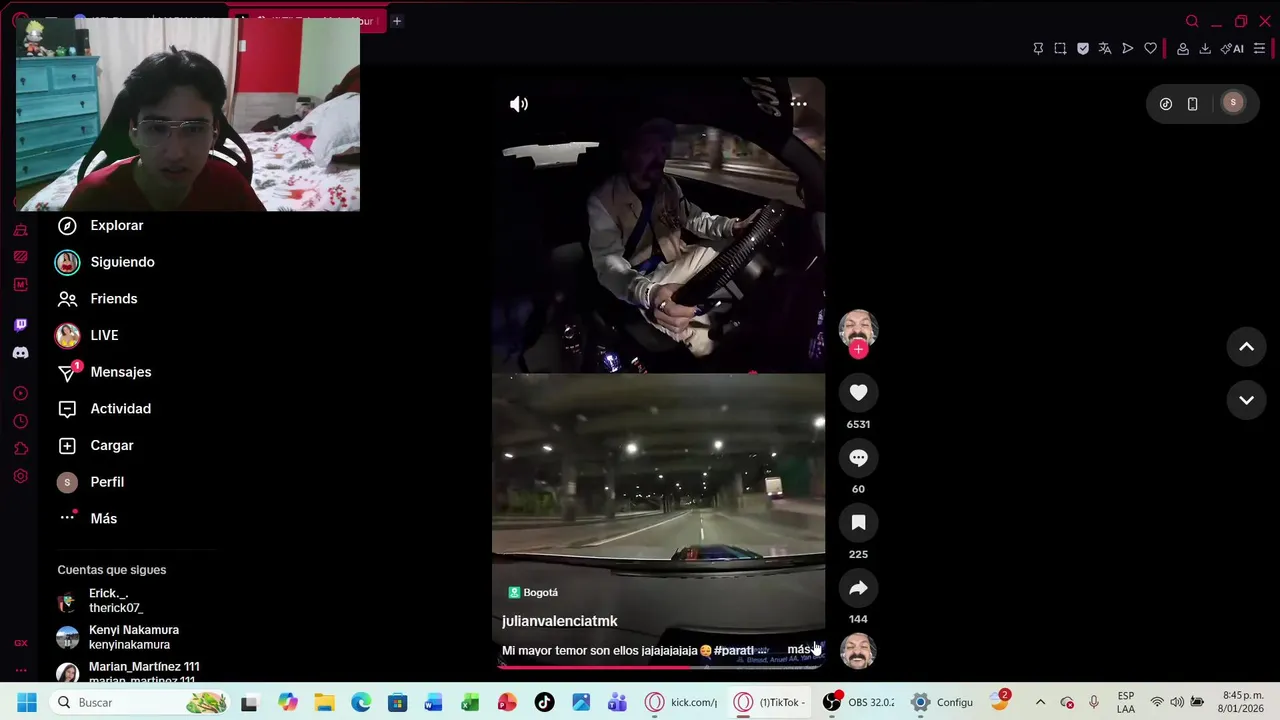The image size is (1280, 720).
Task: Open Easy Setup sliders menu
Action: point(1259,49)
